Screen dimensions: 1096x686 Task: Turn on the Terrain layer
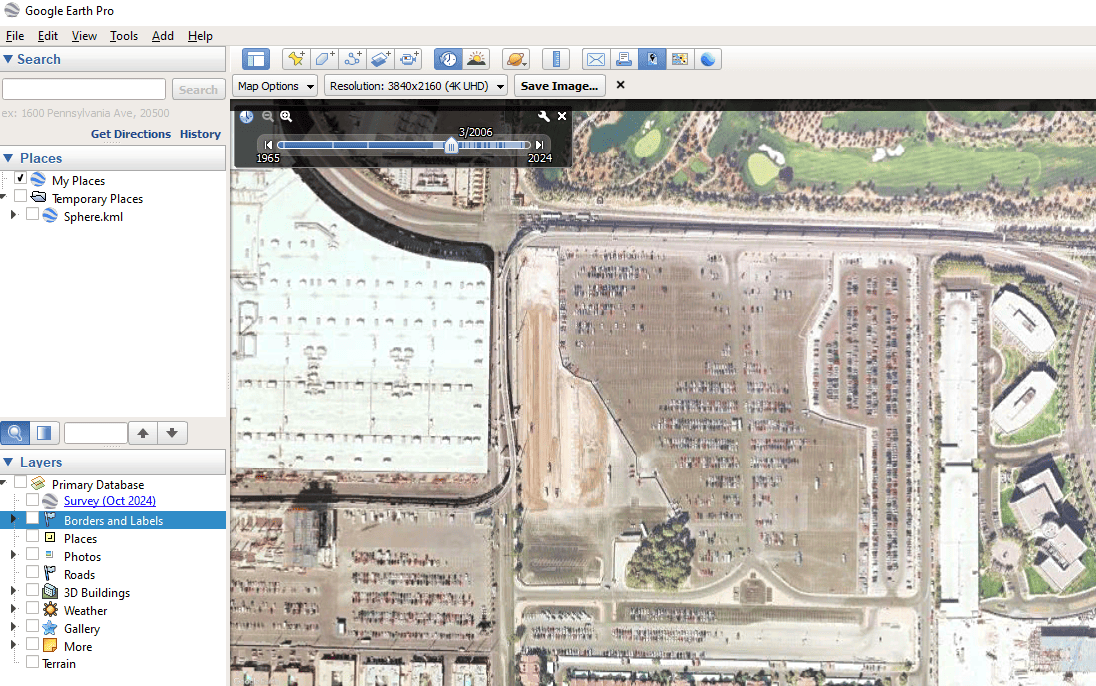[32, 662]
